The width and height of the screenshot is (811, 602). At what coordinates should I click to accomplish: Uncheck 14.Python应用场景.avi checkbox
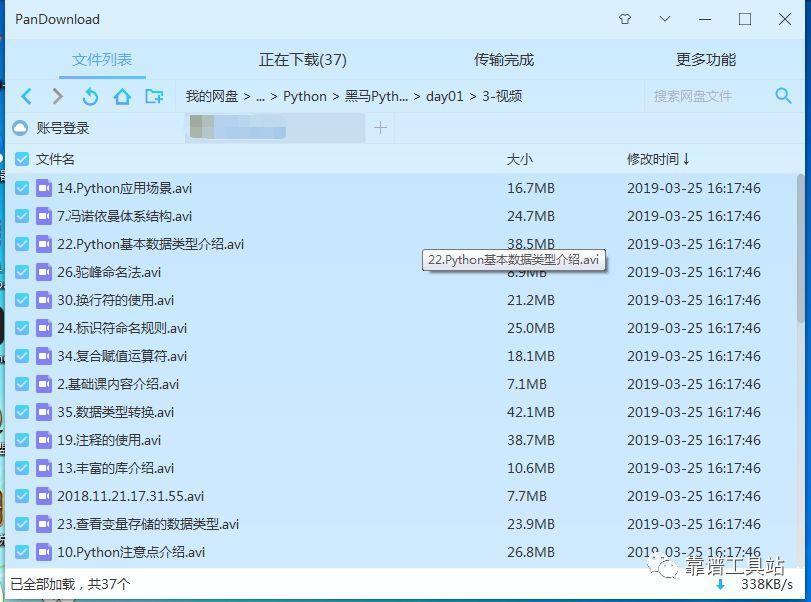(x=22, y=188)
